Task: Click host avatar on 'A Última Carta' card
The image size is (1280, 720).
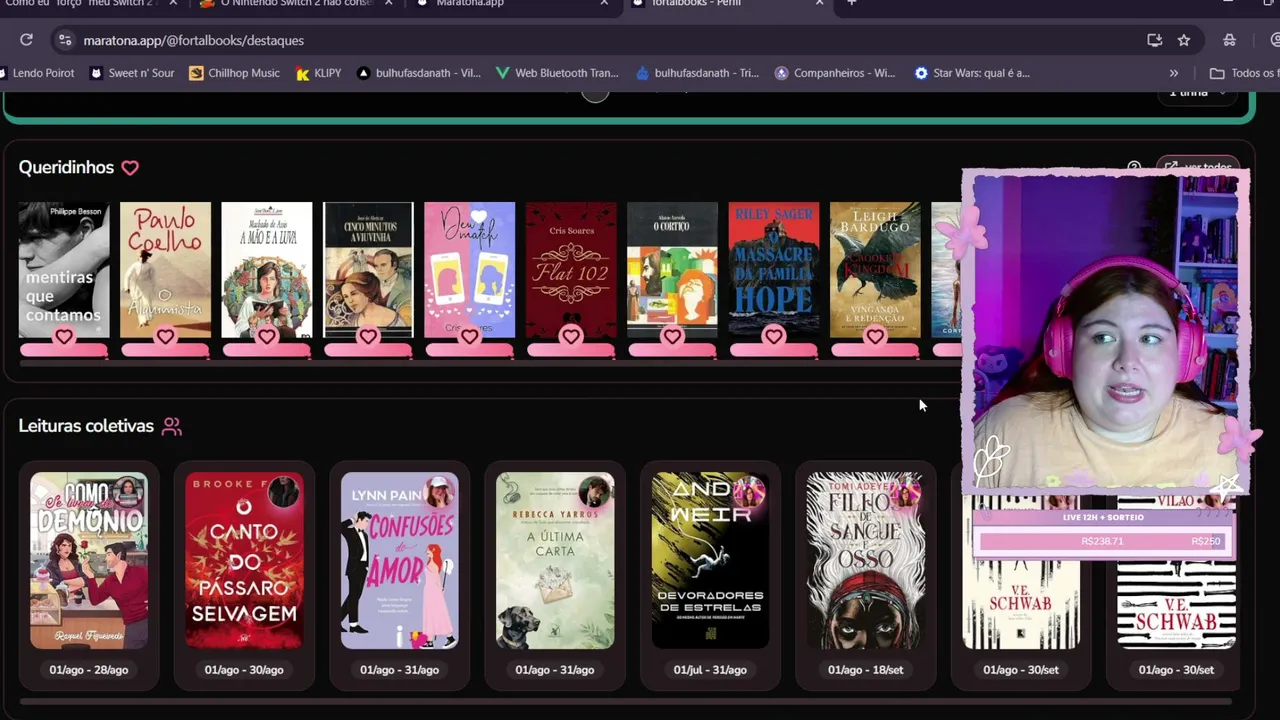Action: coord(594,492)
